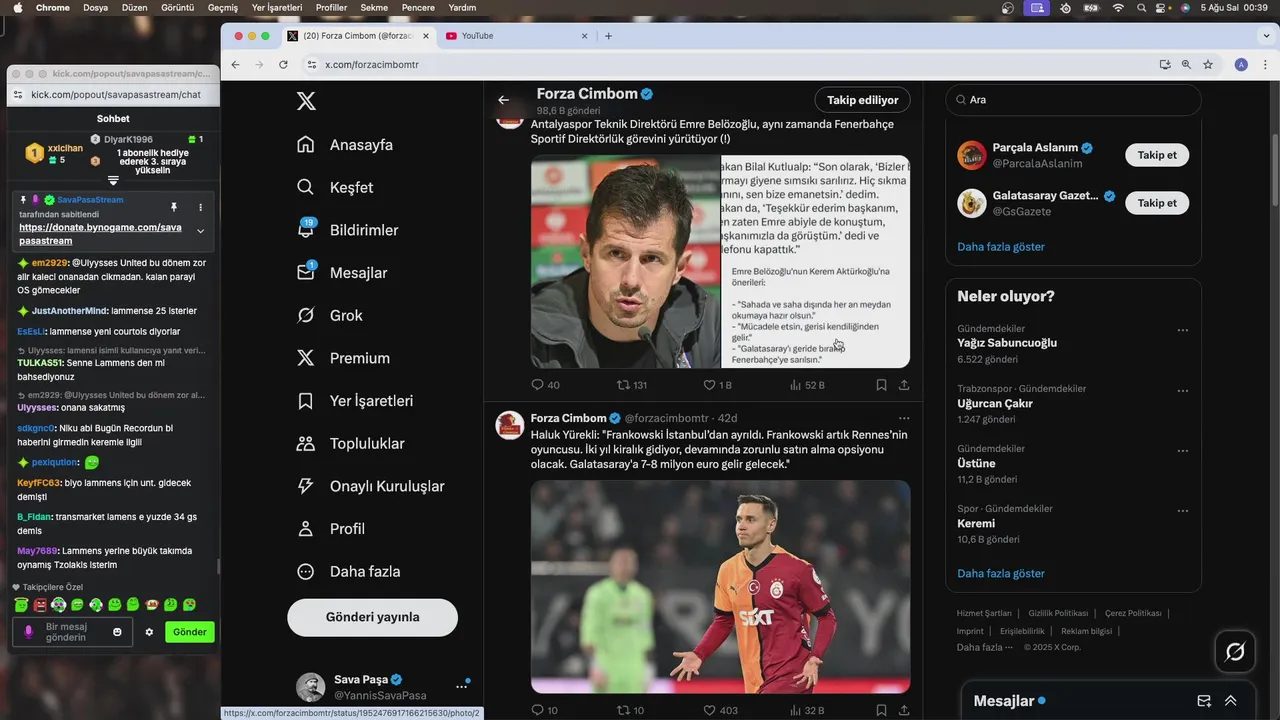Share the Emre Belözoğlu post

coord(904,385)
